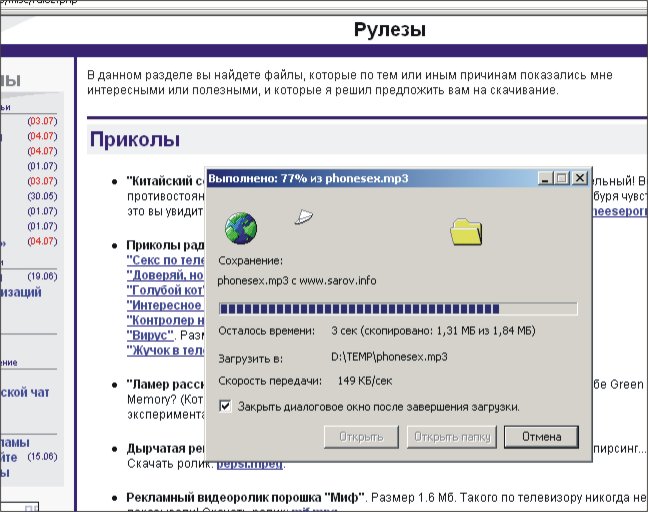Click sidebar date entry (19.06)
Image resolution: width=648 pixels, height=512 pixels.
click(x=42, y=276)
